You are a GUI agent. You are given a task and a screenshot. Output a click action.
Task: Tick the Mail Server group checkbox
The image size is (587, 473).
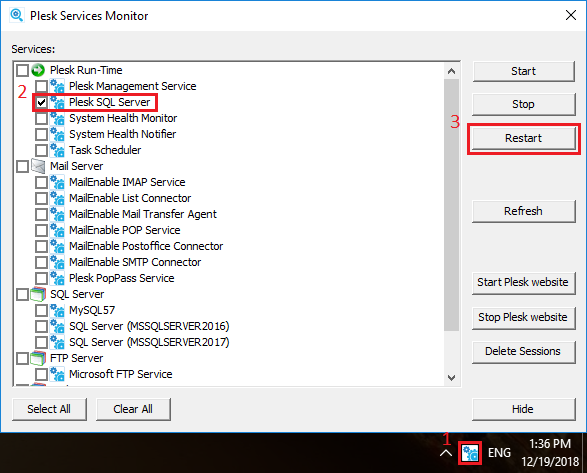coord(22,166)
